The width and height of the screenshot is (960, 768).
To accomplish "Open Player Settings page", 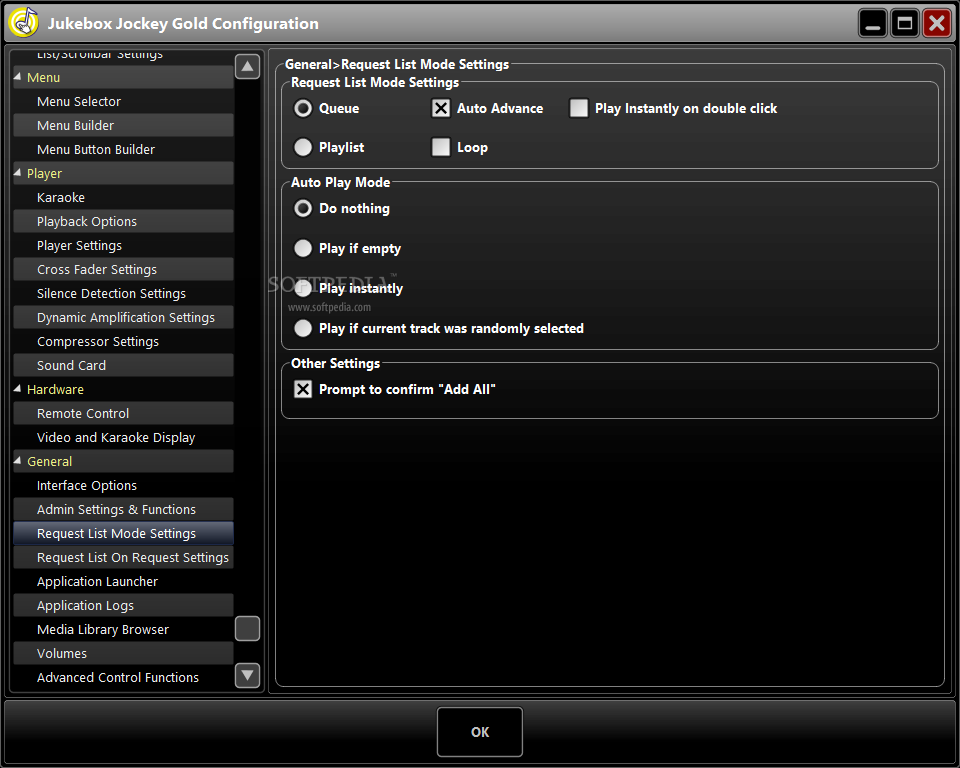I will [x=123, y=245].
